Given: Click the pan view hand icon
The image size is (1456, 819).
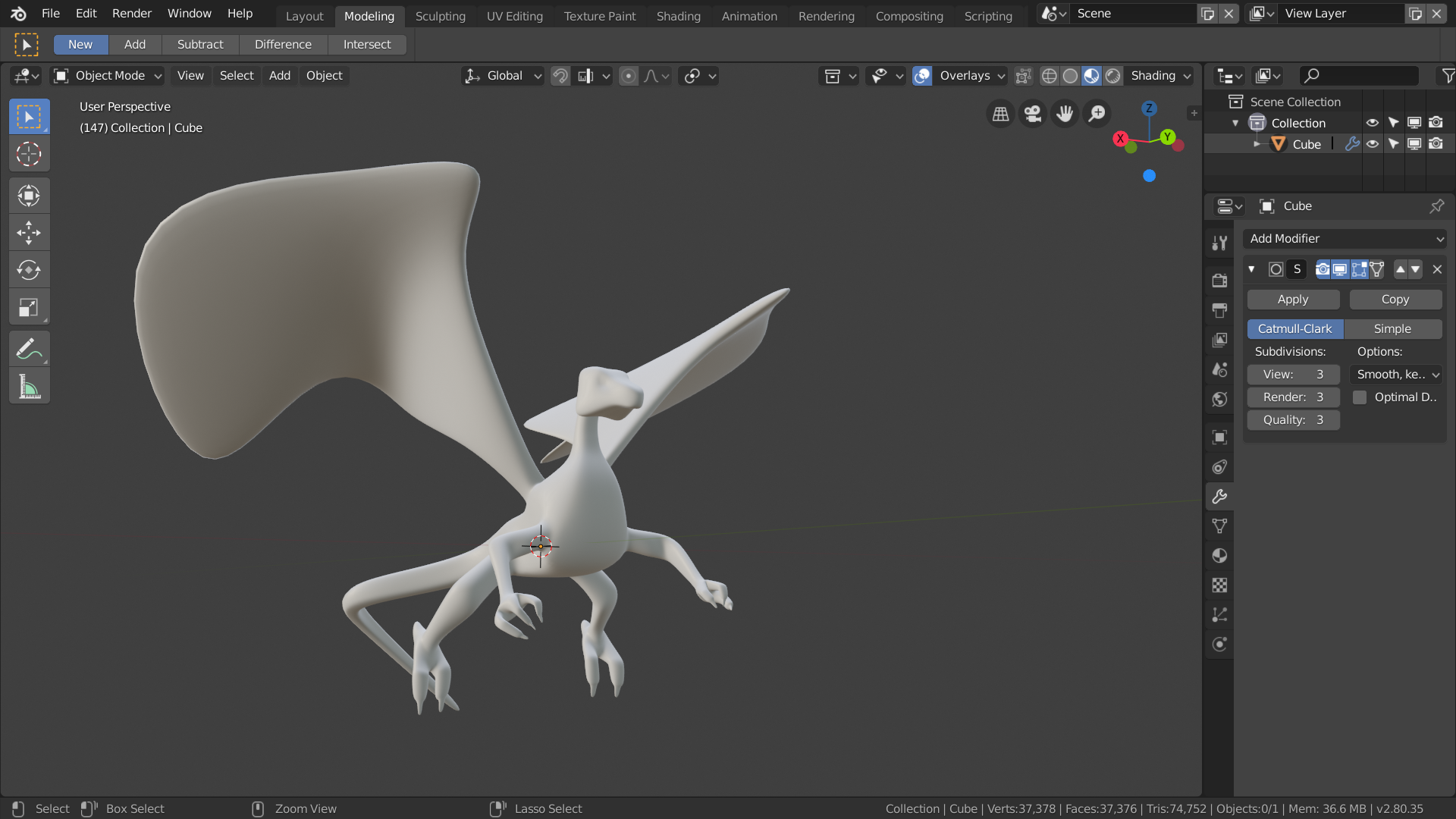Looking at the screenshot, I should click(1065, 114).
